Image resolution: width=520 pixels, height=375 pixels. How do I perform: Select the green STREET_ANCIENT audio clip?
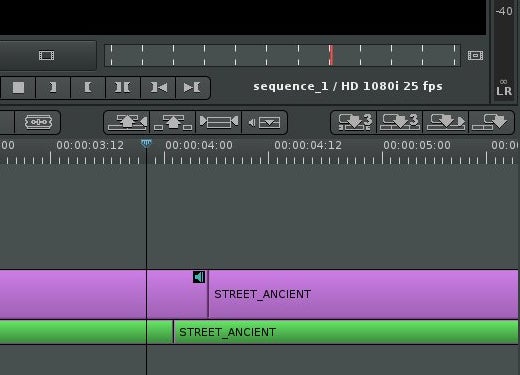coord(346,332)
